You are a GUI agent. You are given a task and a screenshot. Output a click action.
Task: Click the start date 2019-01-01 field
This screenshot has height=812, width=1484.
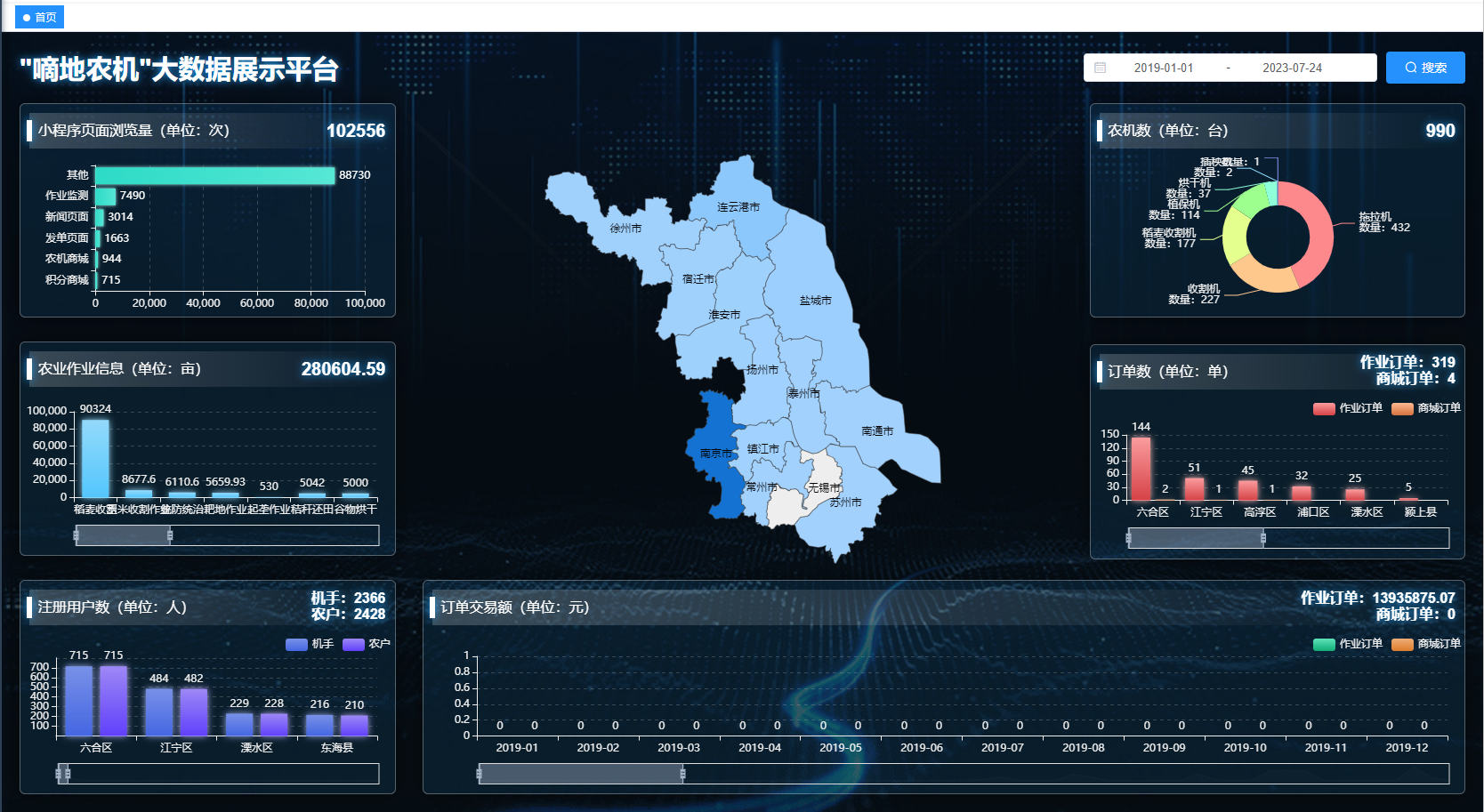(1163, 68)
